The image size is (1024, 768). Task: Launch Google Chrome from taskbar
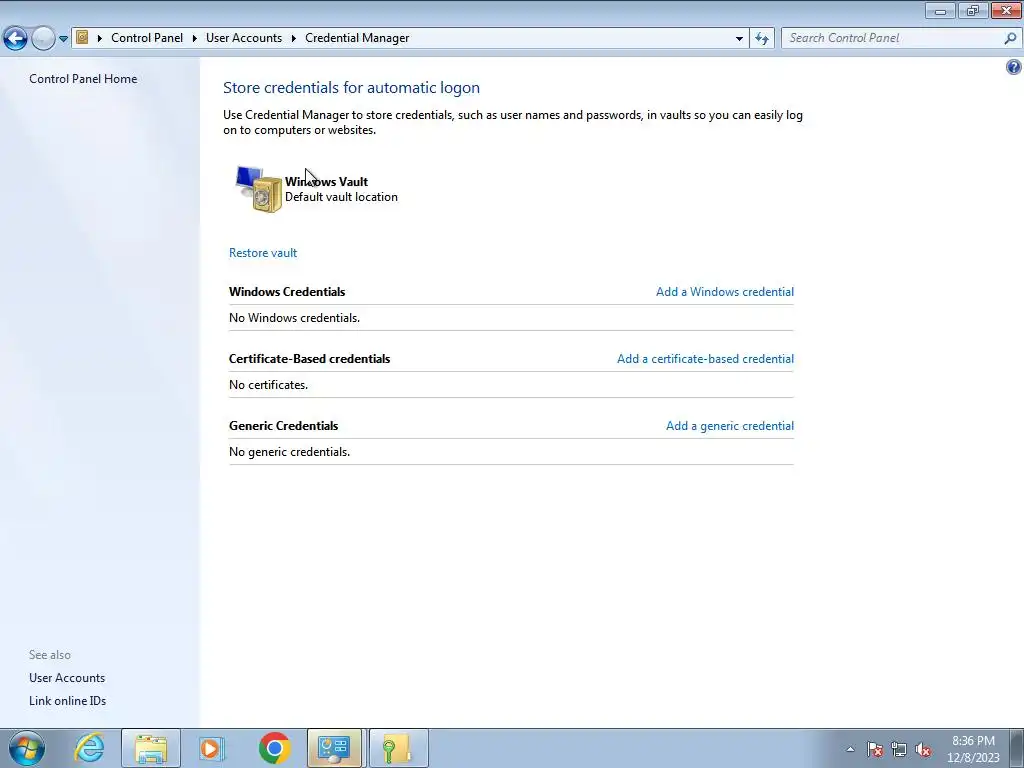point(274,748)
